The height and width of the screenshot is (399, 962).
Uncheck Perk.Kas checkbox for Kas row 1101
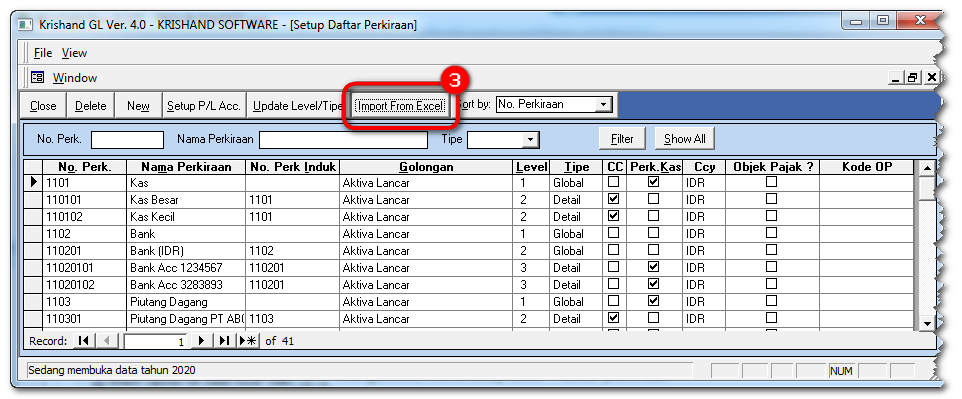point(653,182)
